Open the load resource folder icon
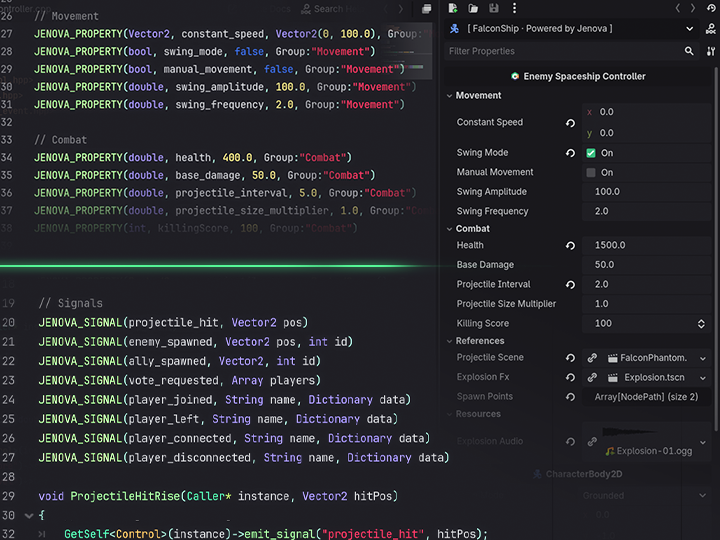Screen dimensions: 720x540 pyautogui.click(x=473, y=8)
